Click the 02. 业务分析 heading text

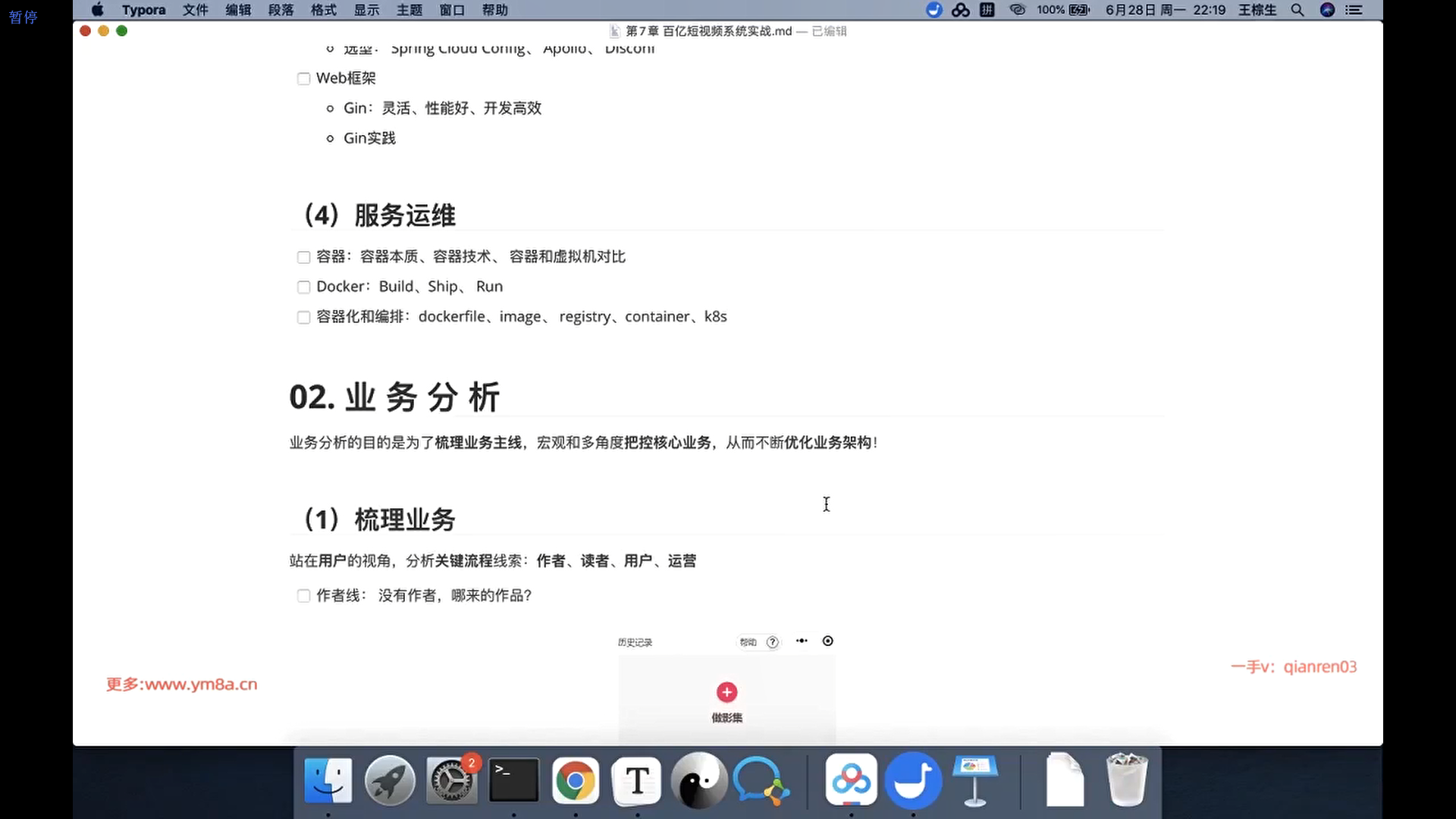(394, 397)
